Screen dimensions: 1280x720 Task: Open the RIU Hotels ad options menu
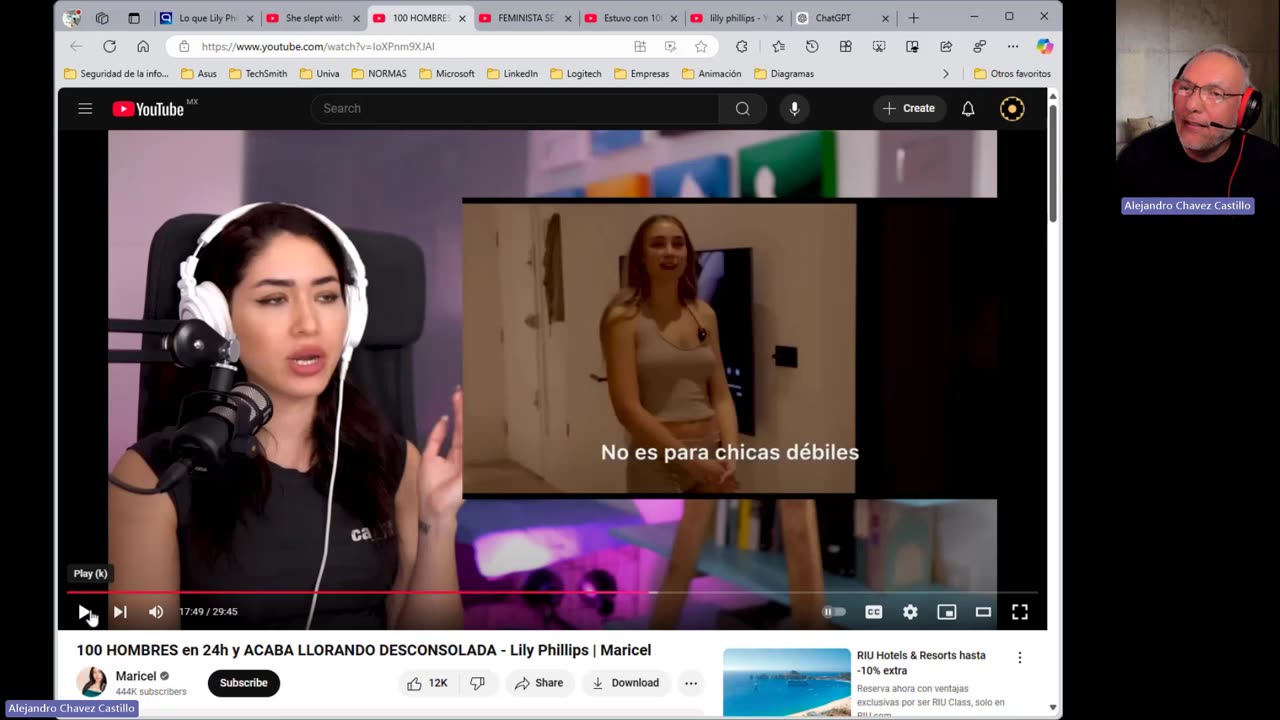tap(1020, 658)
